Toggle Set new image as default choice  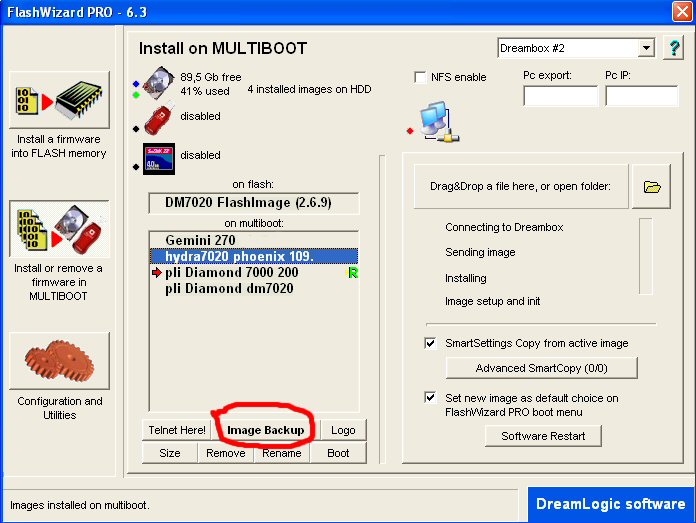click(430, 397)
